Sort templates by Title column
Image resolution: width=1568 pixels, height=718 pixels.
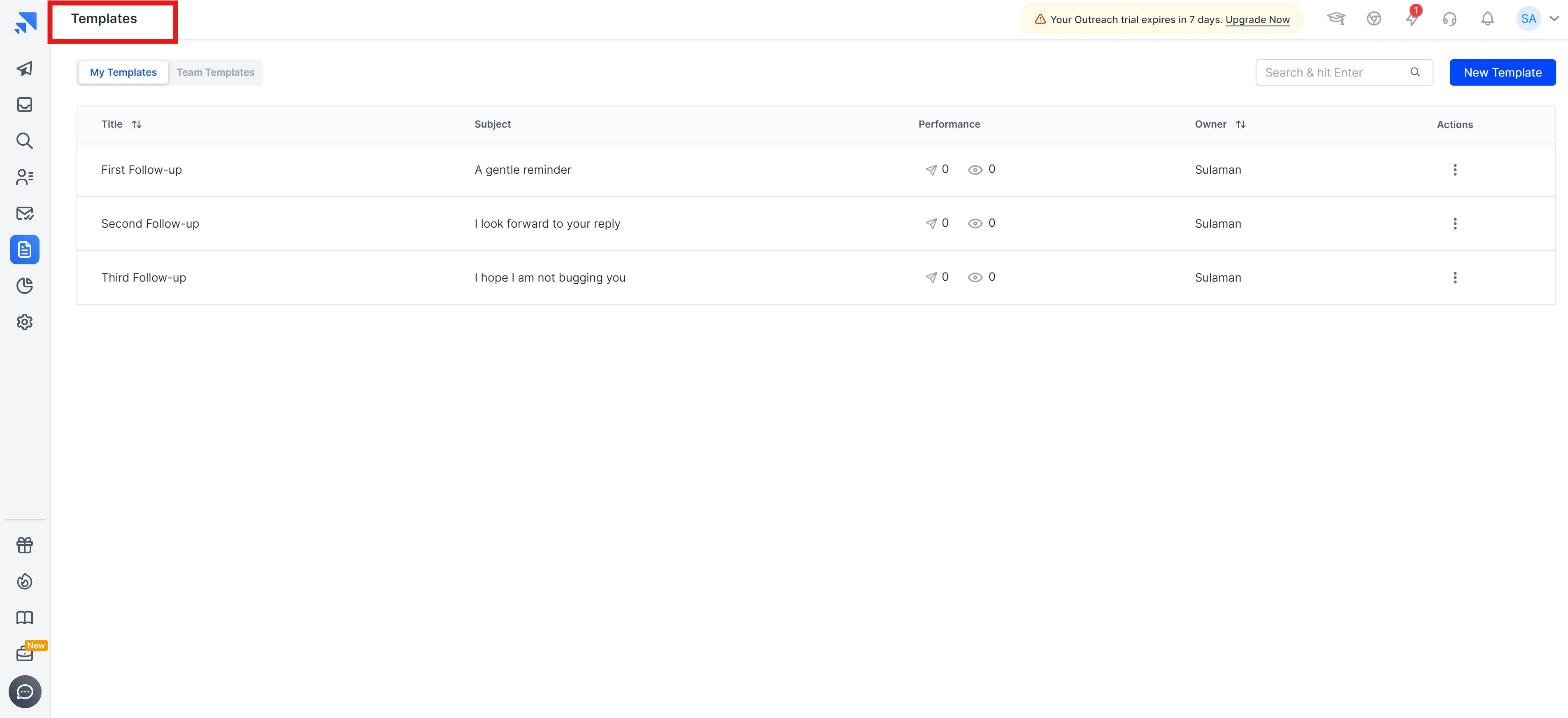click(x=136, y=124)
